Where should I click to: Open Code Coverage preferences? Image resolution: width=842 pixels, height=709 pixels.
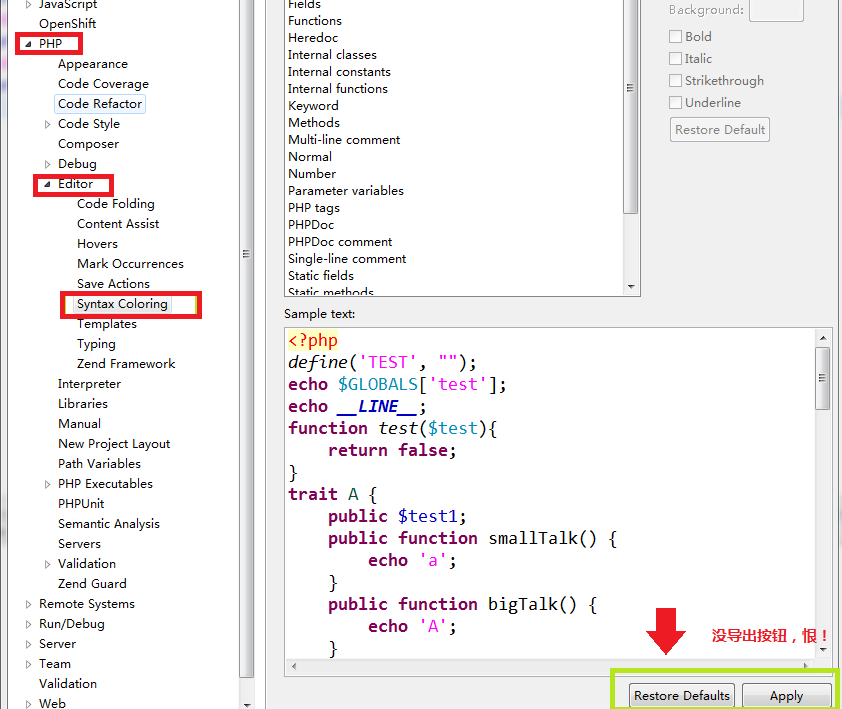103,84
